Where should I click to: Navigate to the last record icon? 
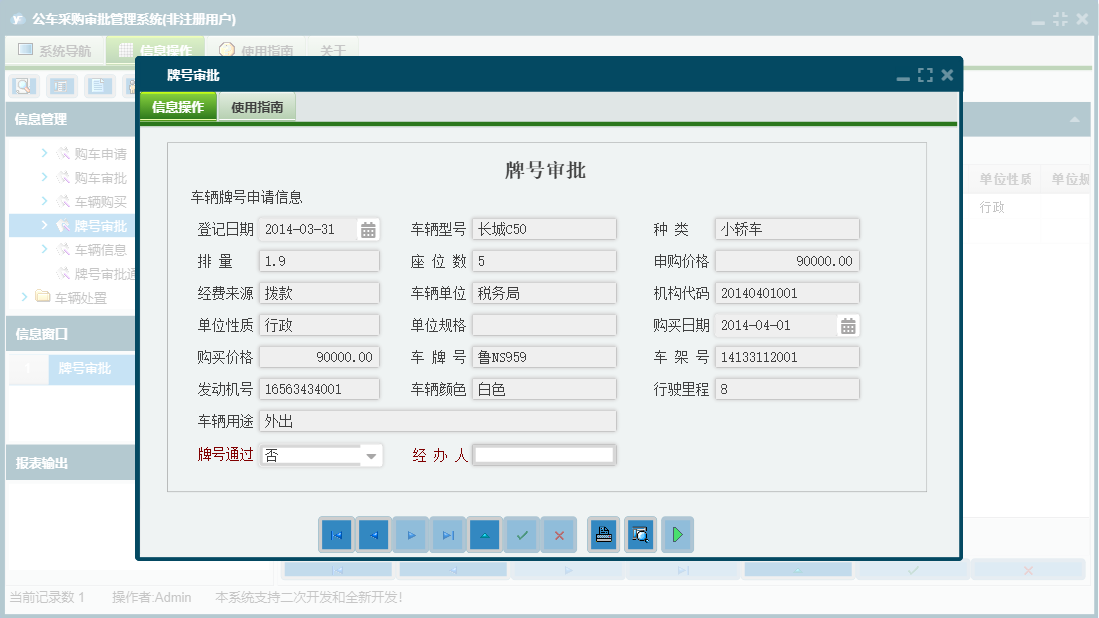[x=448, y=534]
